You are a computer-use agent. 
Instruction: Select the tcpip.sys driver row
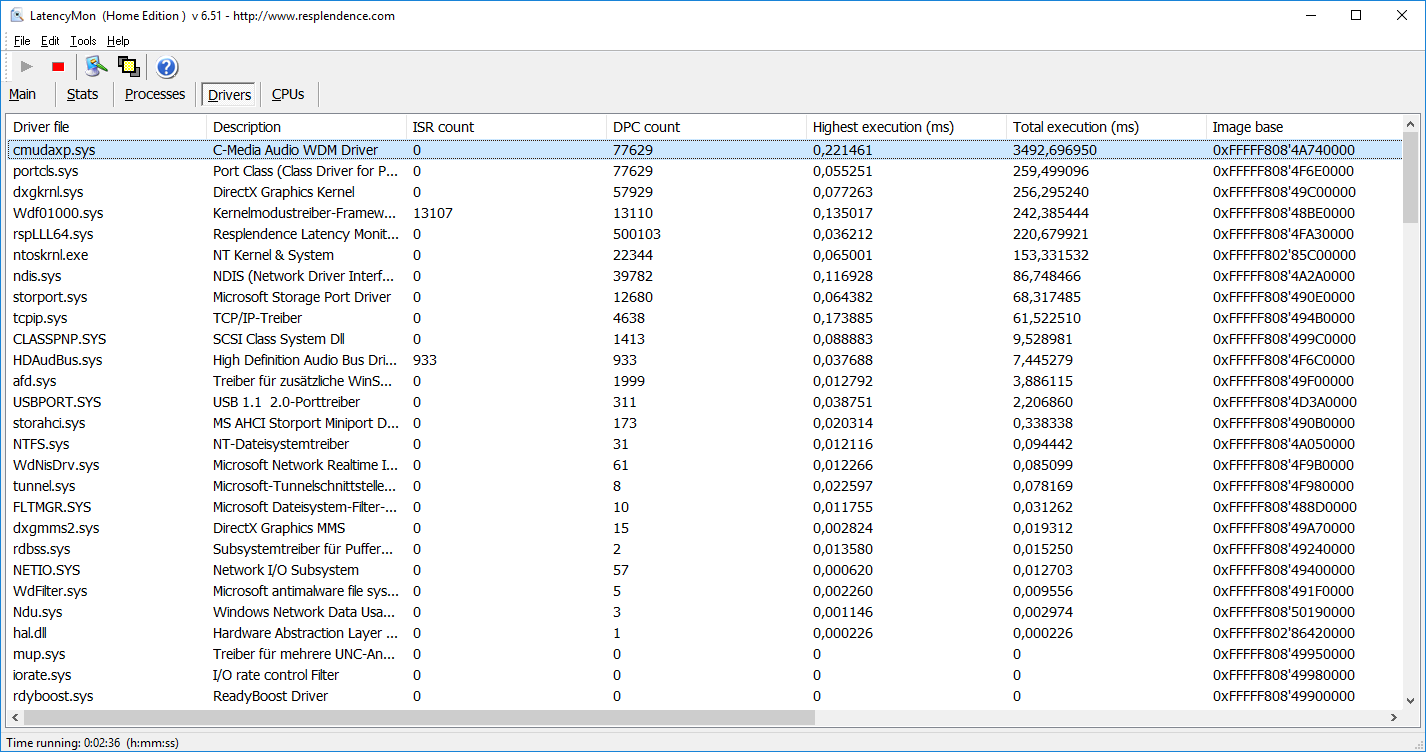[704, 318]
